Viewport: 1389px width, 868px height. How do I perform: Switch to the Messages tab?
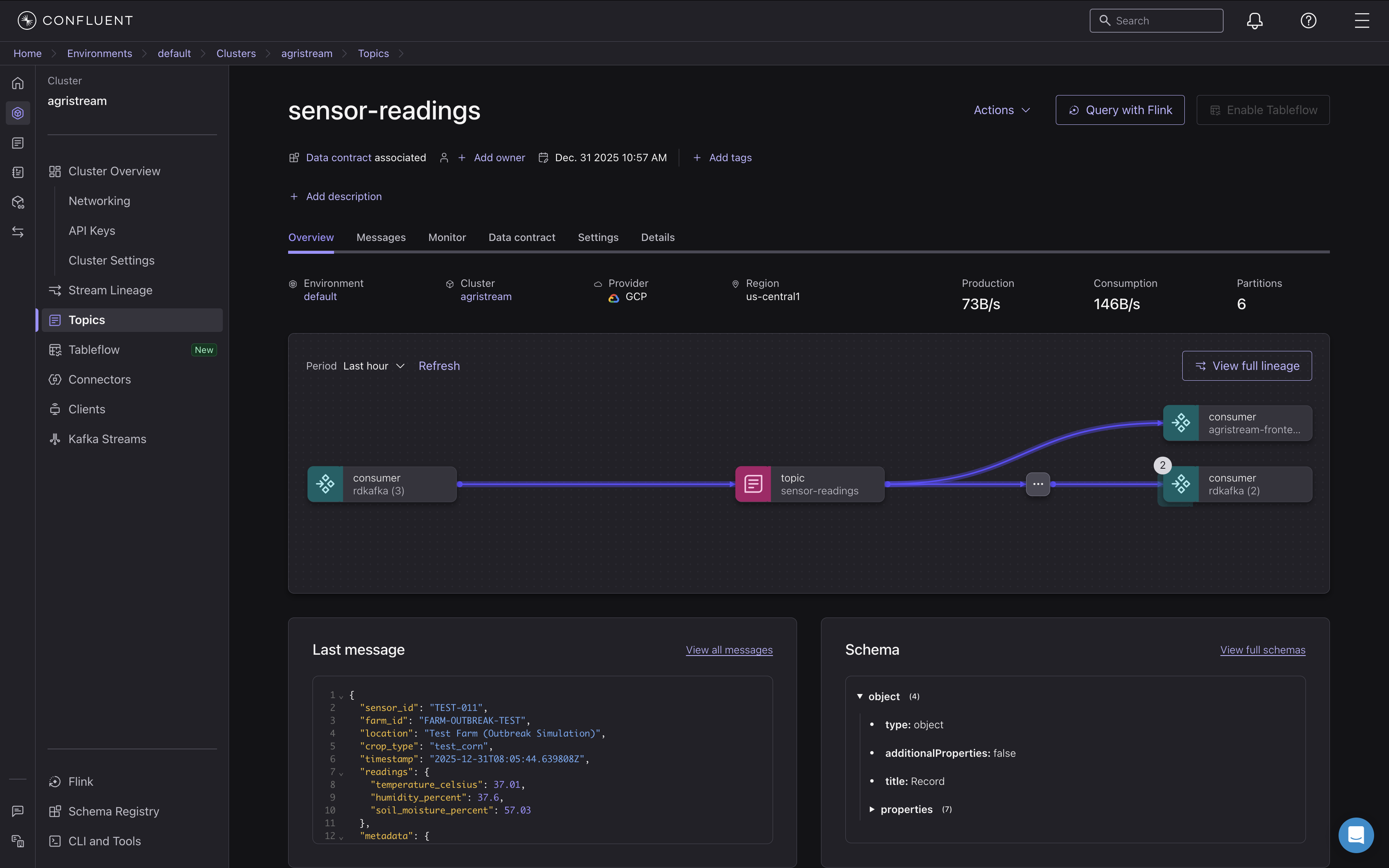click(x=381, y=238)
